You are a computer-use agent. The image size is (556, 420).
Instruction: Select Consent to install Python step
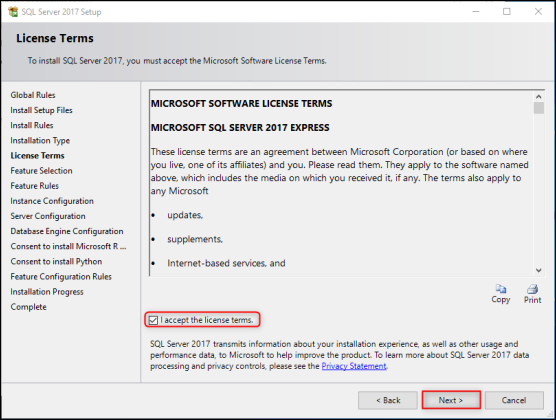[56, 261]
